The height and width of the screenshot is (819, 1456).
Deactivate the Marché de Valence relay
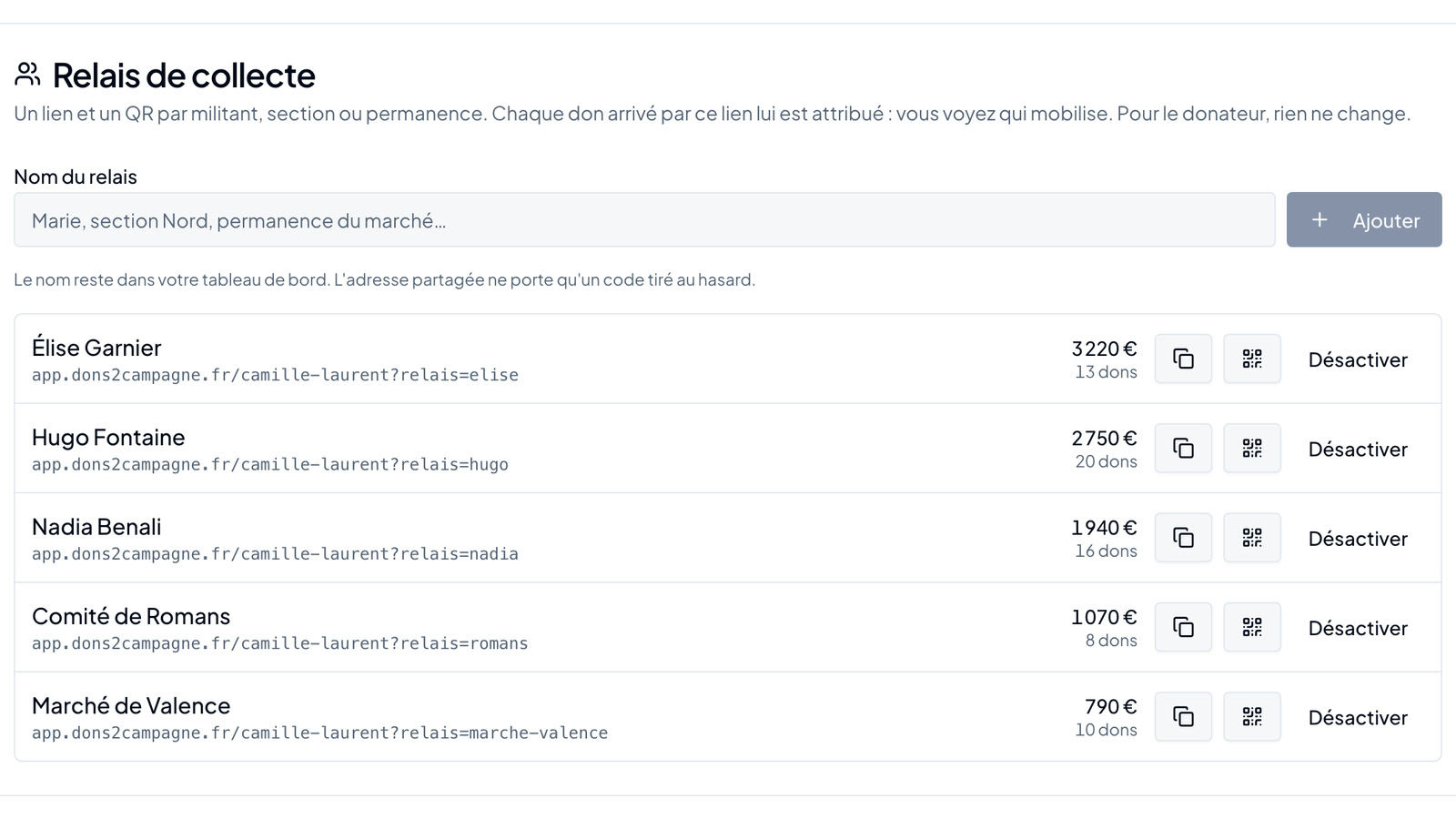[x=1358, y=717]
